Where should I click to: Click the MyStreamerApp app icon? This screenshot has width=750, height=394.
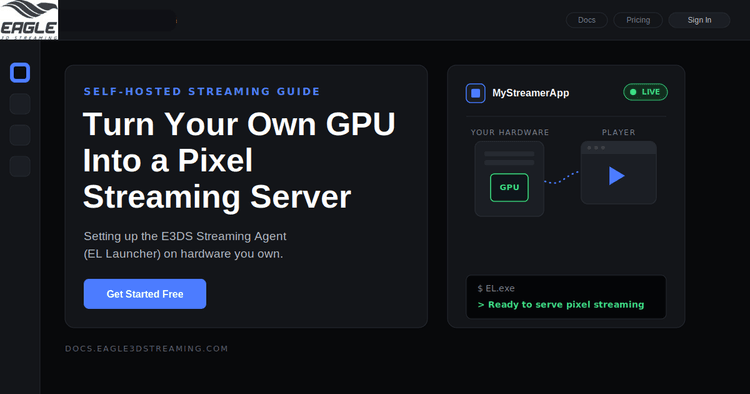[475, 93]
